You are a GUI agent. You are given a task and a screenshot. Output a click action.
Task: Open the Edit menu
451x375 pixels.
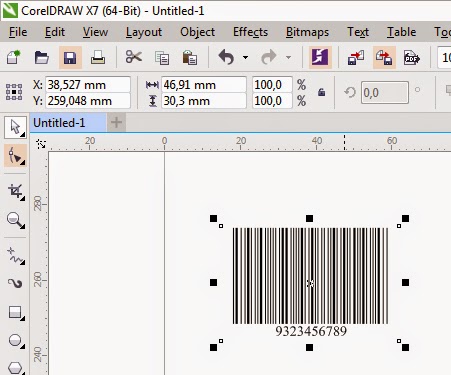(x=55, y=32)
